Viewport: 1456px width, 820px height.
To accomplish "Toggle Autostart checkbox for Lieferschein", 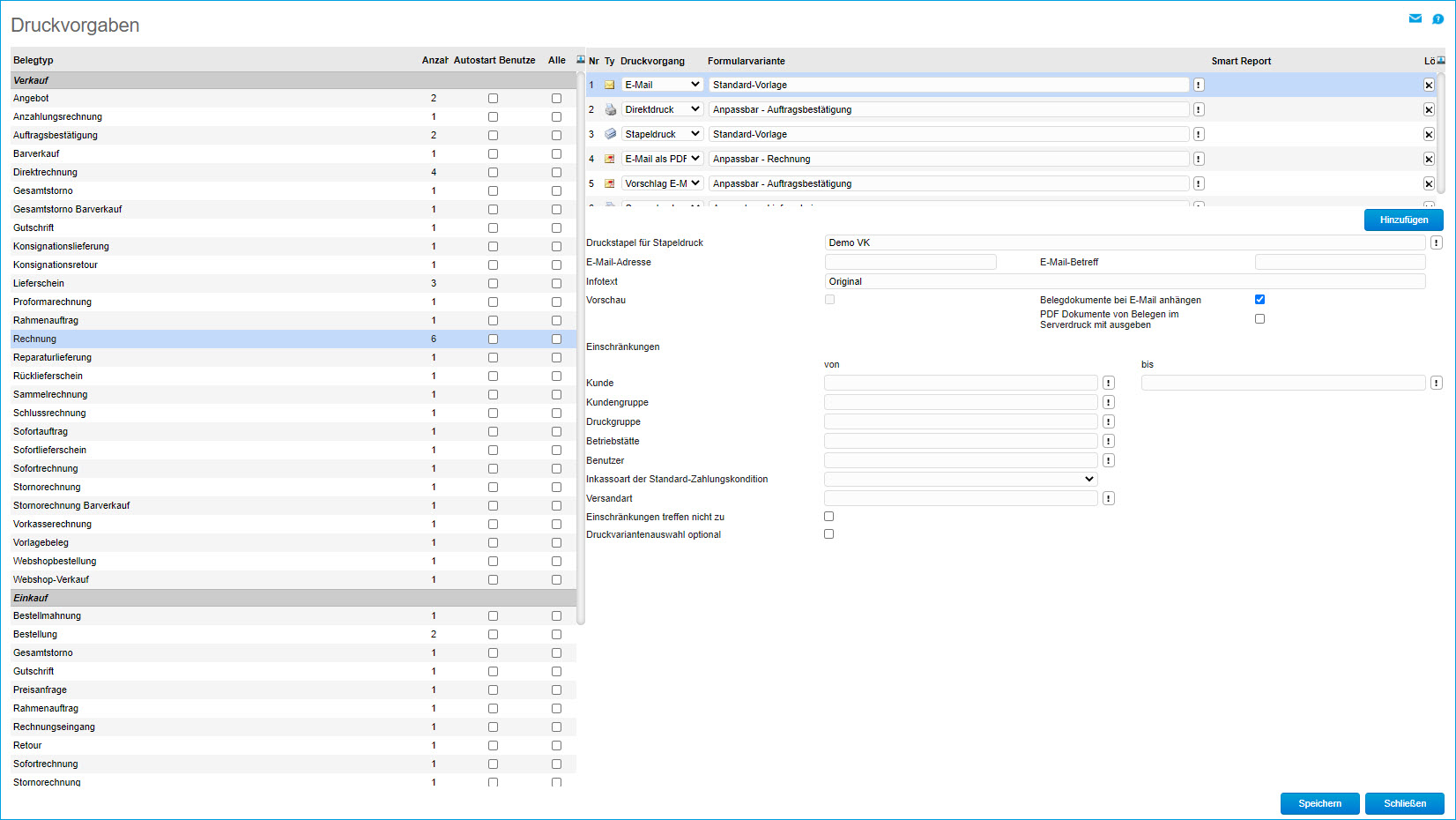I will [x=493, y=283].
